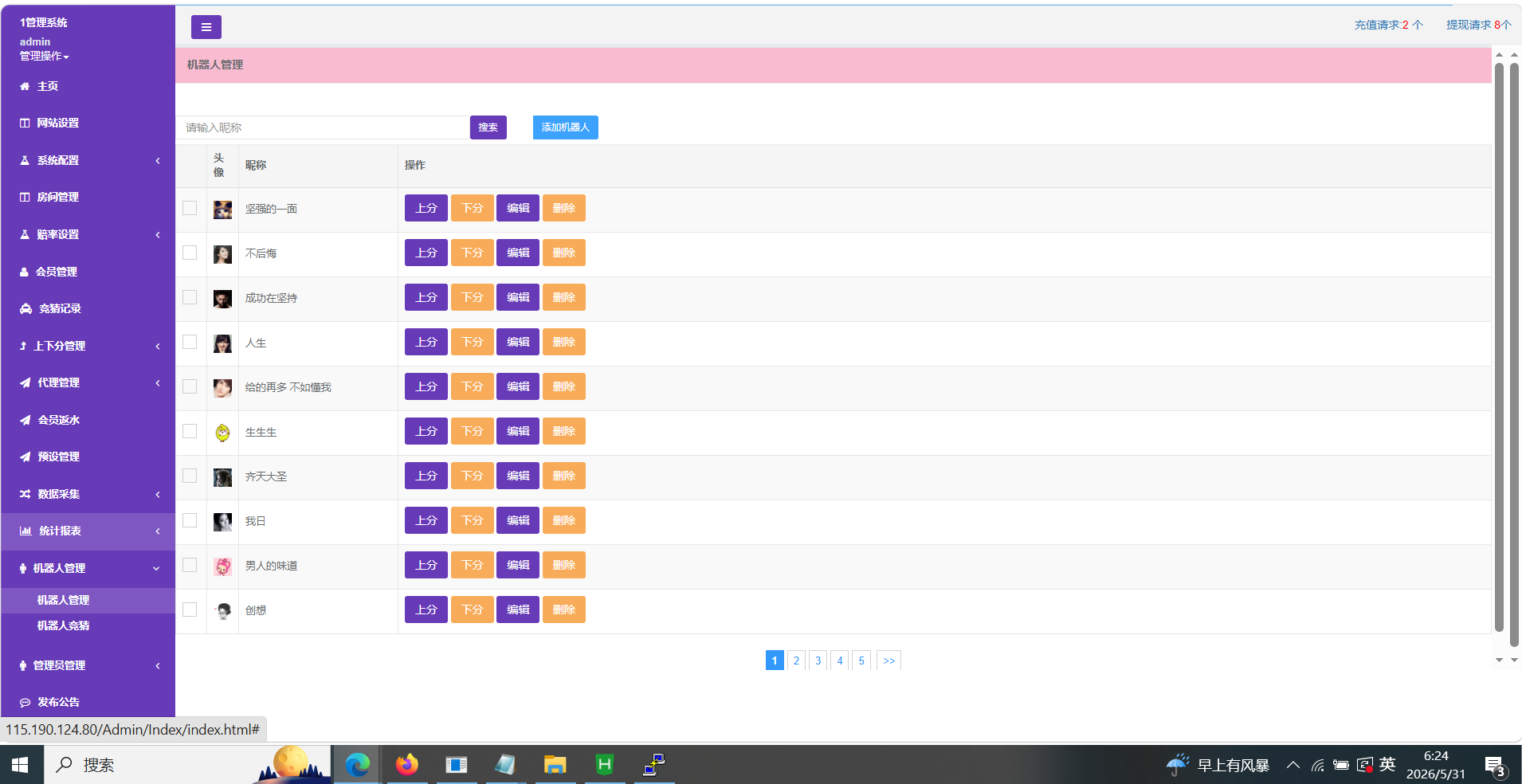
Task: Click 编辑 for robot 齐天大圣
Action: click(518, 476)
